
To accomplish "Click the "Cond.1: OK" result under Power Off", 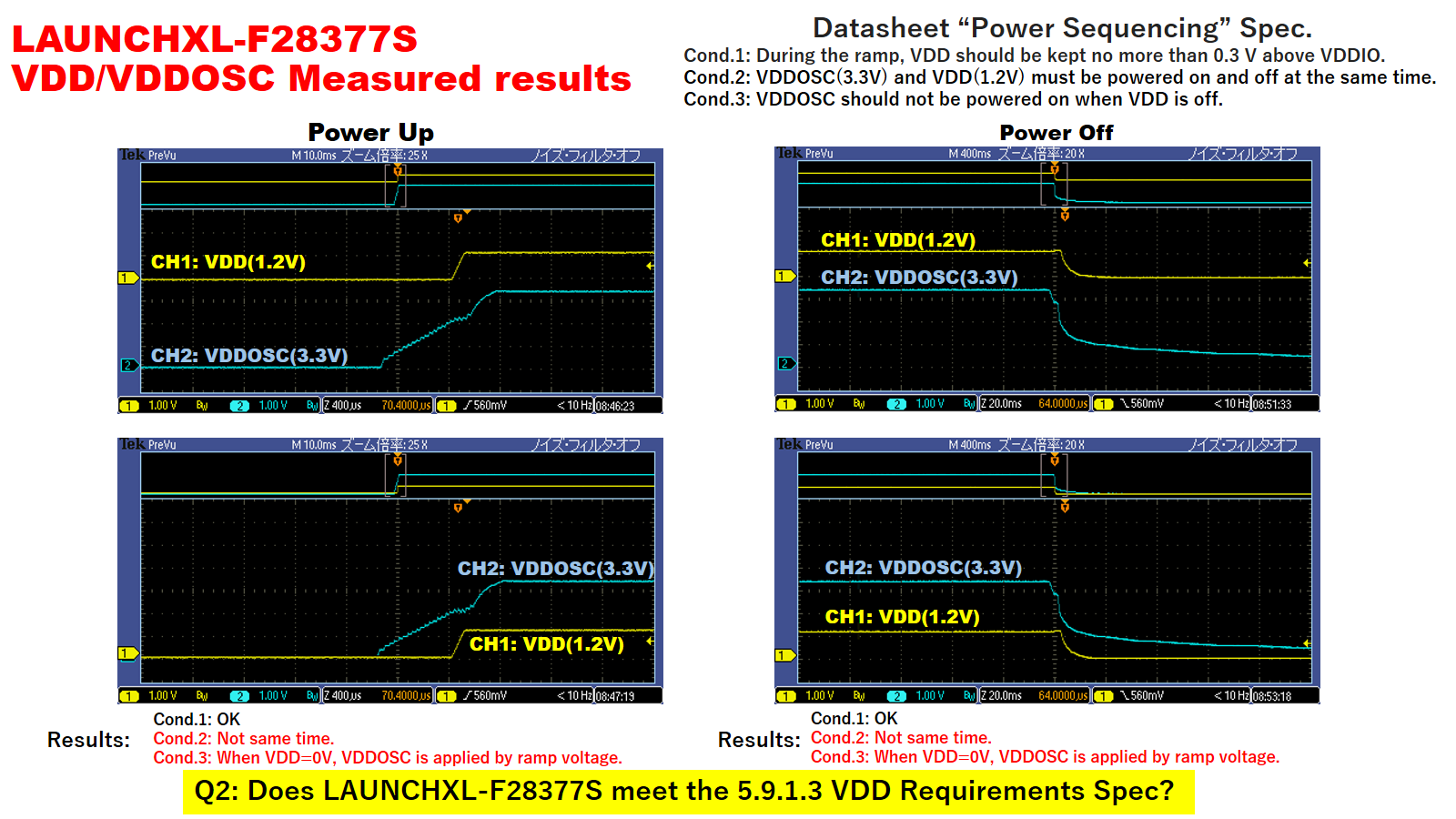I will [854, 719].
